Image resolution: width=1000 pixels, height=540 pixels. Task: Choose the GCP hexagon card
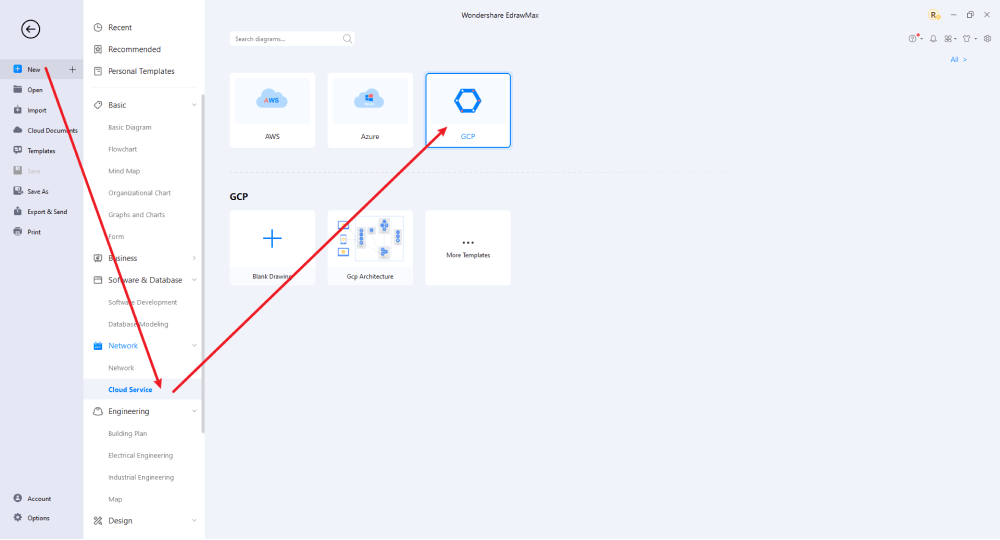coord(468,110)
